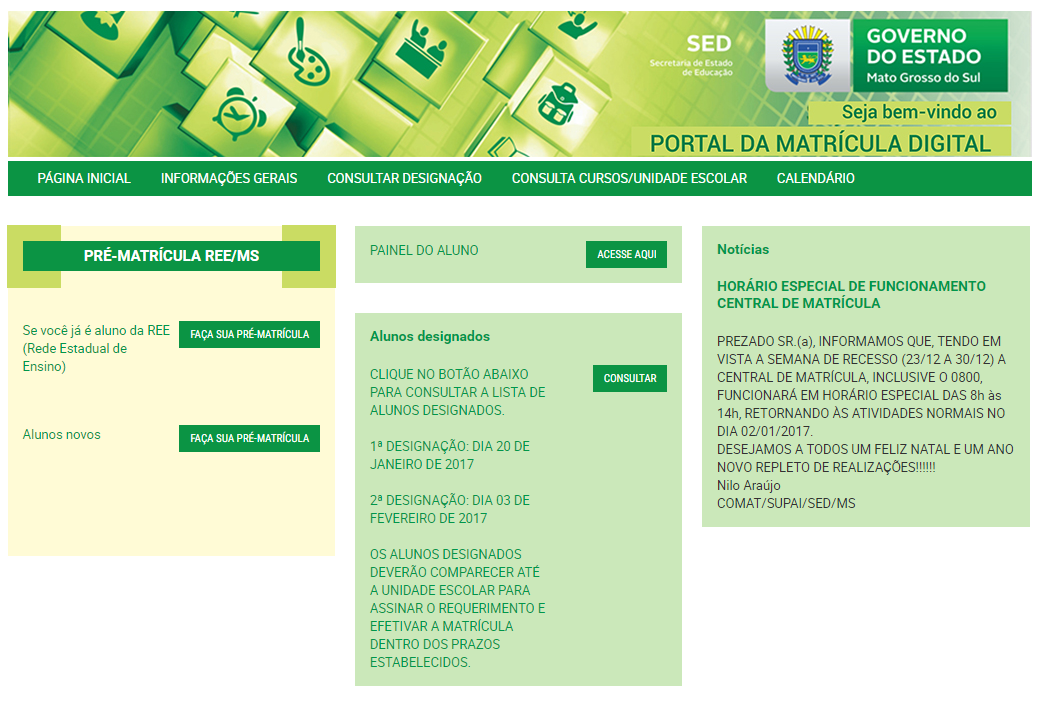Go to CONSULTA CURSOS/UNIDADE ESCOLAR

pyautogui.click(x=629, y=178)
